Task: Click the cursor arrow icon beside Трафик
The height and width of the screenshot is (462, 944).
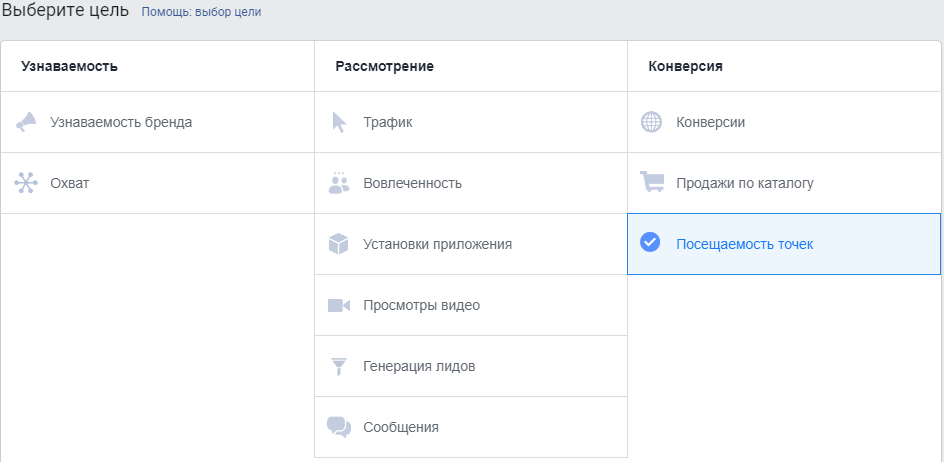Action: coord(339,122)
